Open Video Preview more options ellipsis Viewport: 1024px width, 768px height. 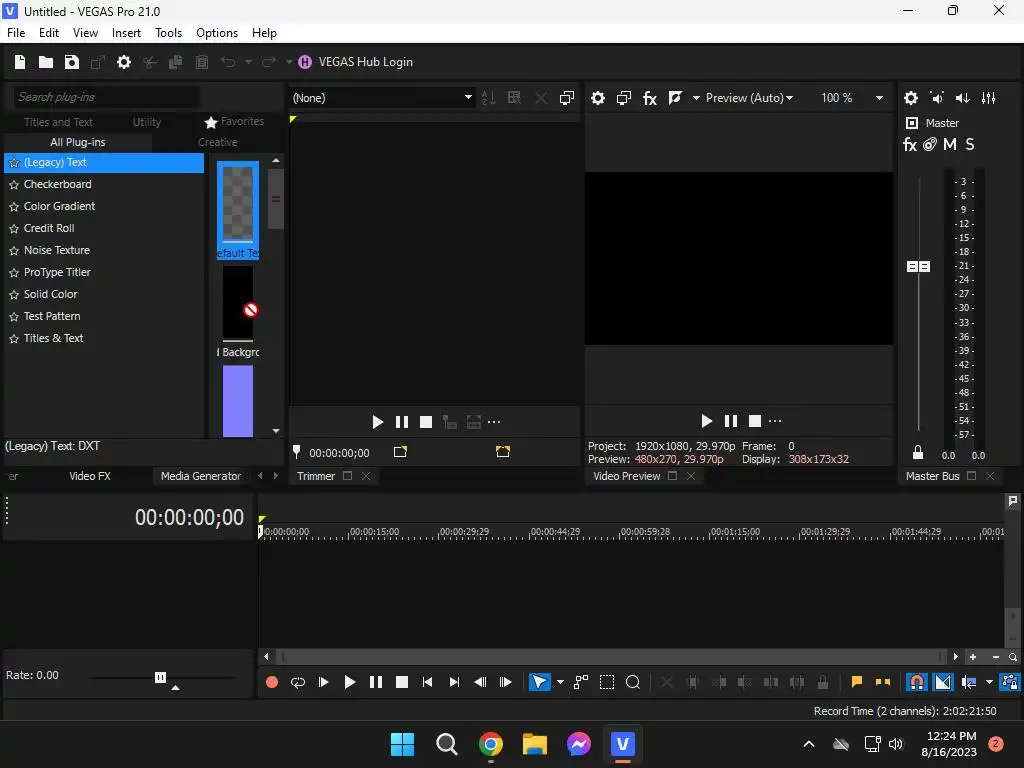[x=775, y=421]
